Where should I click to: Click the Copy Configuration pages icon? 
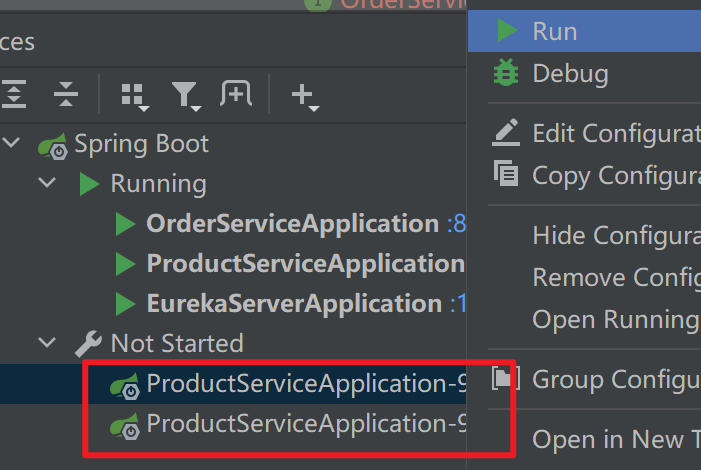pos(506,173)
